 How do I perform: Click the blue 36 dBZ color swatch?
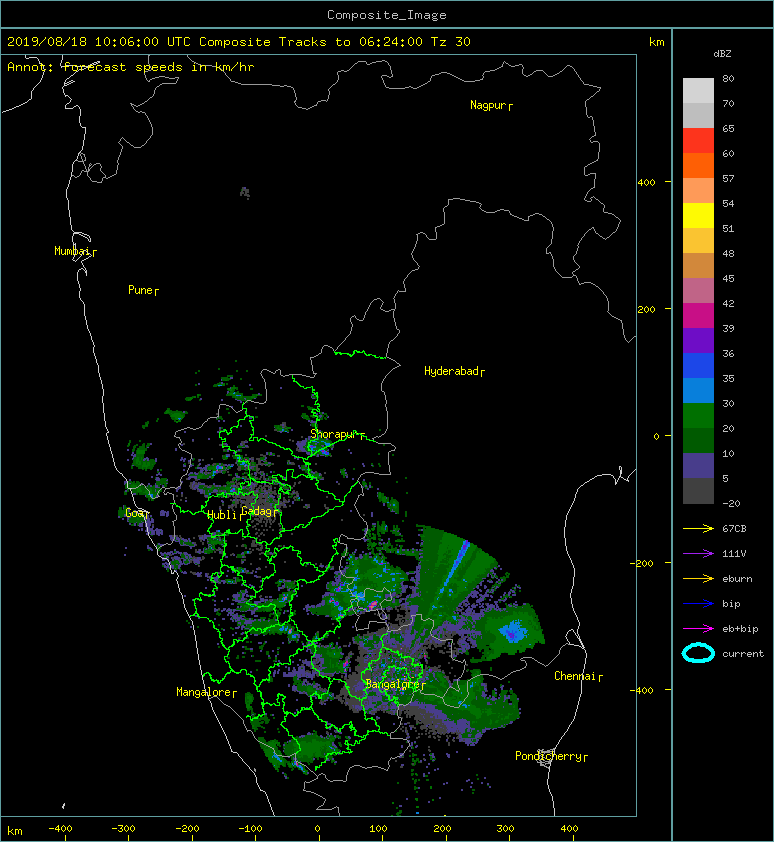coord(698,365)
